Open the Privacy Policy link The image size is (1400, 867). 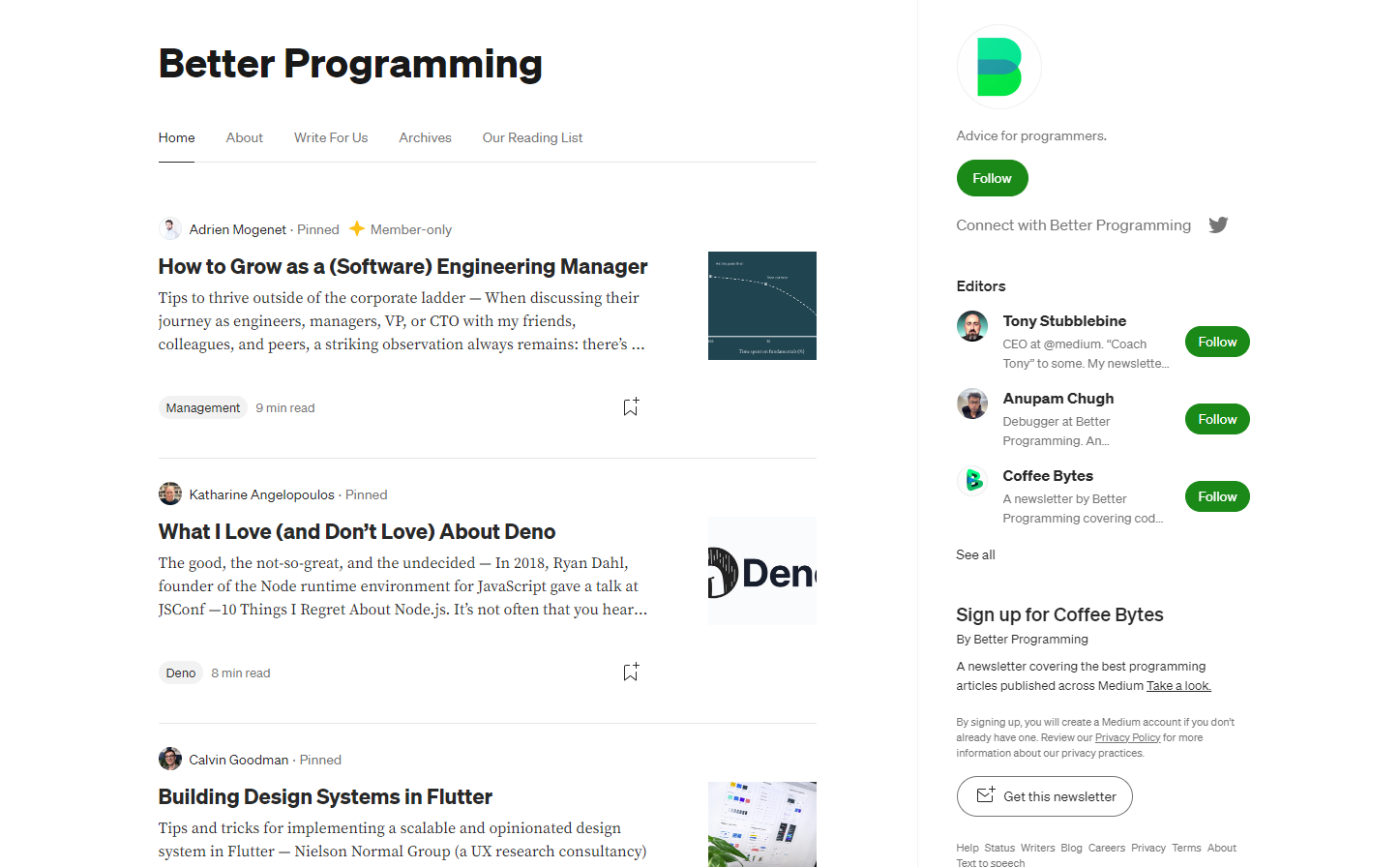coord(1127,737)
